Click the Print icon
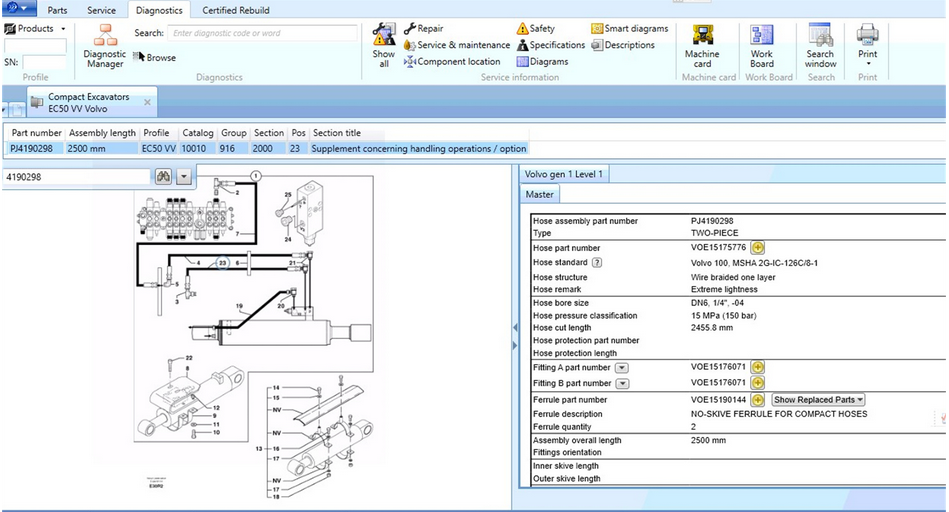The image size is (949, 512). [867, 36]
